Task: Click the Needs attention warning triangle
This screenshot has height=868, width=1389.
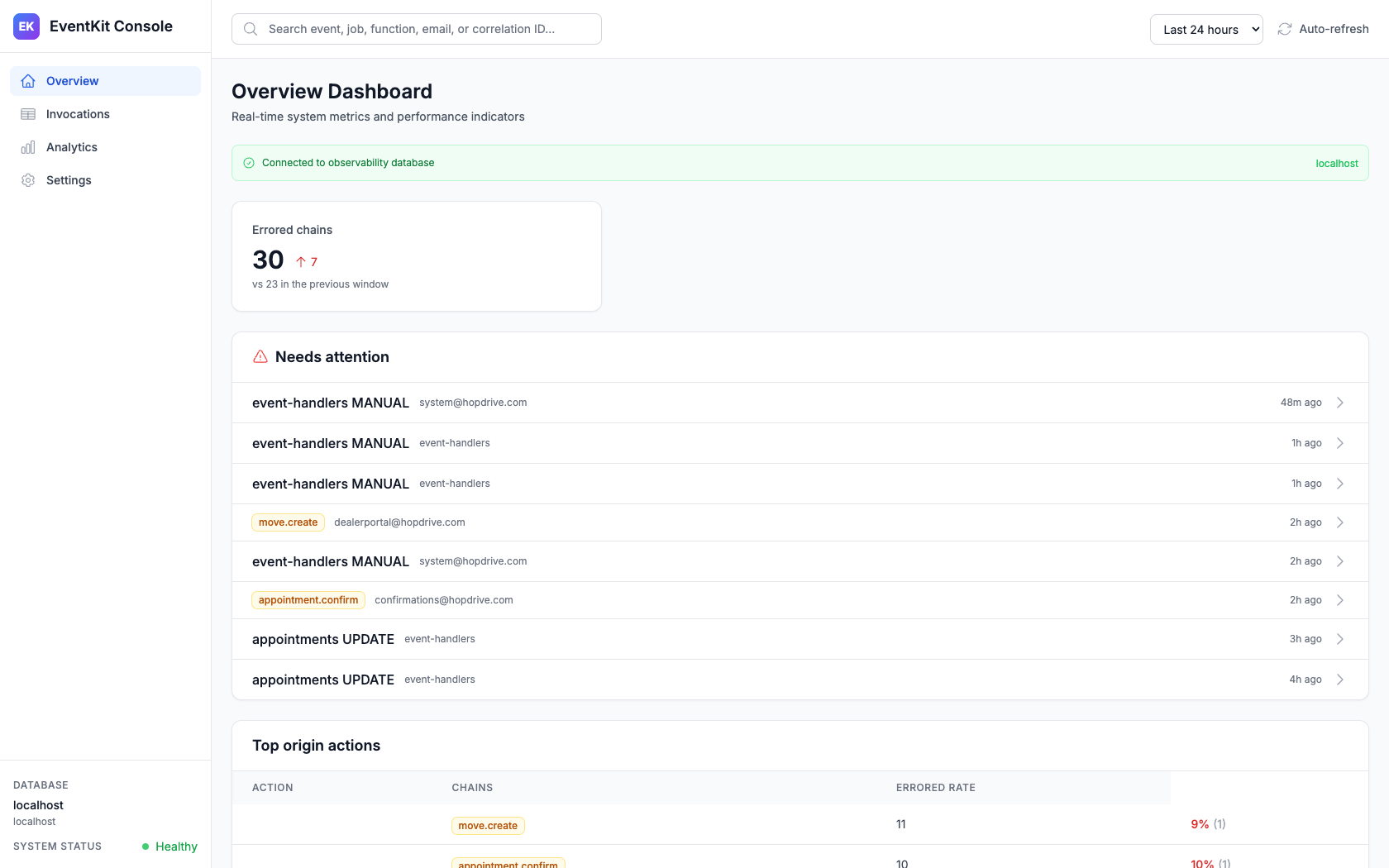Action: [x=260, y=356]
